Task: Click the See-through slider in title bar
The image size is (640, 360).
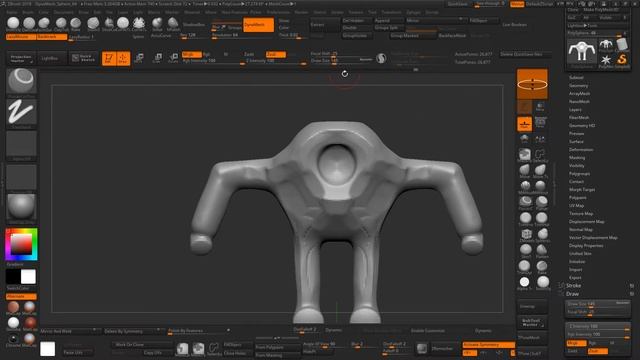Action: (489, 4)
